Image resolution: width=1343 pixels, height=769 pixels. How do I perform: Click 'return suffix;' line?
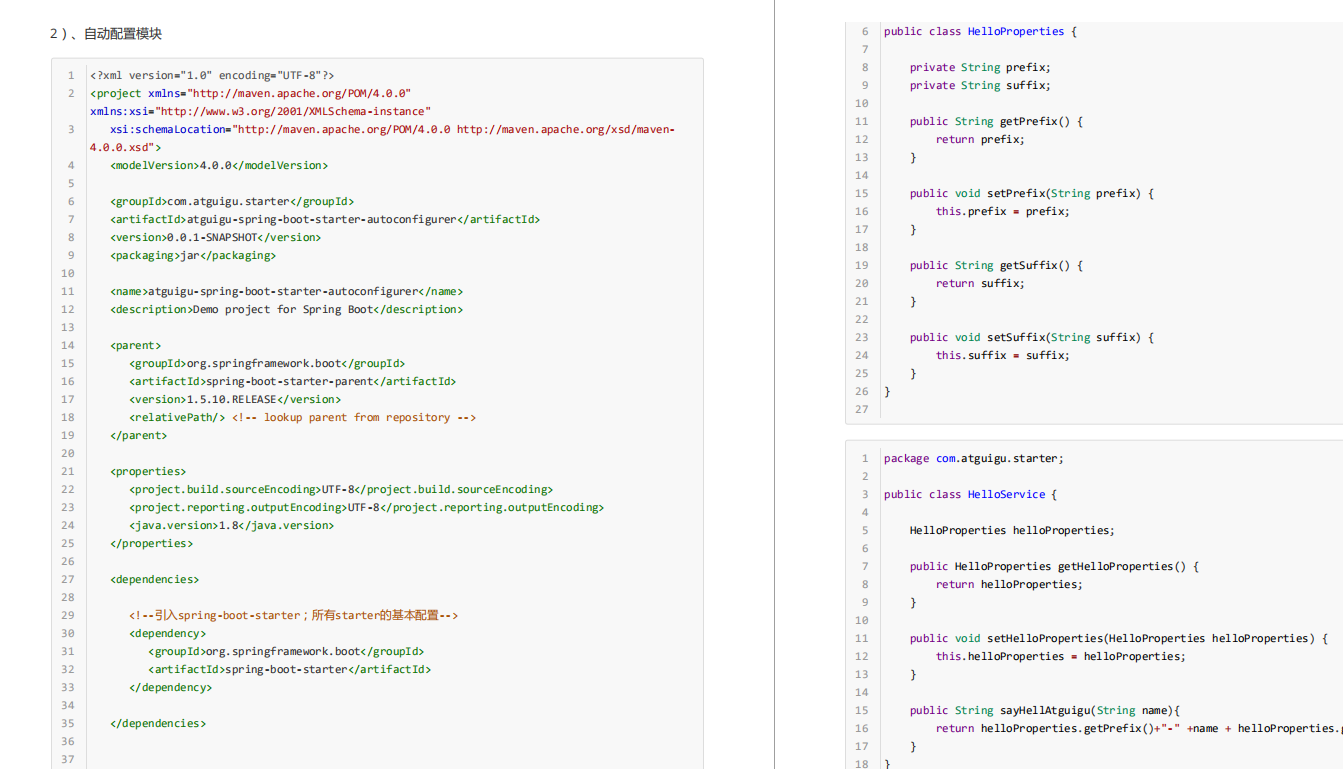980,284
